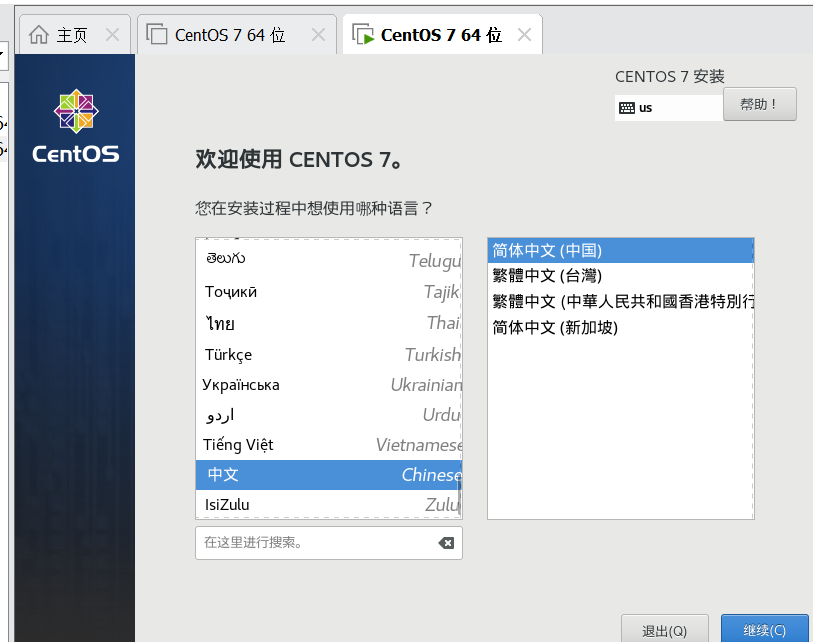813x642 pixels.
Task: Click the keyboard layout icon next to us
Action: (x=627, y=108)
